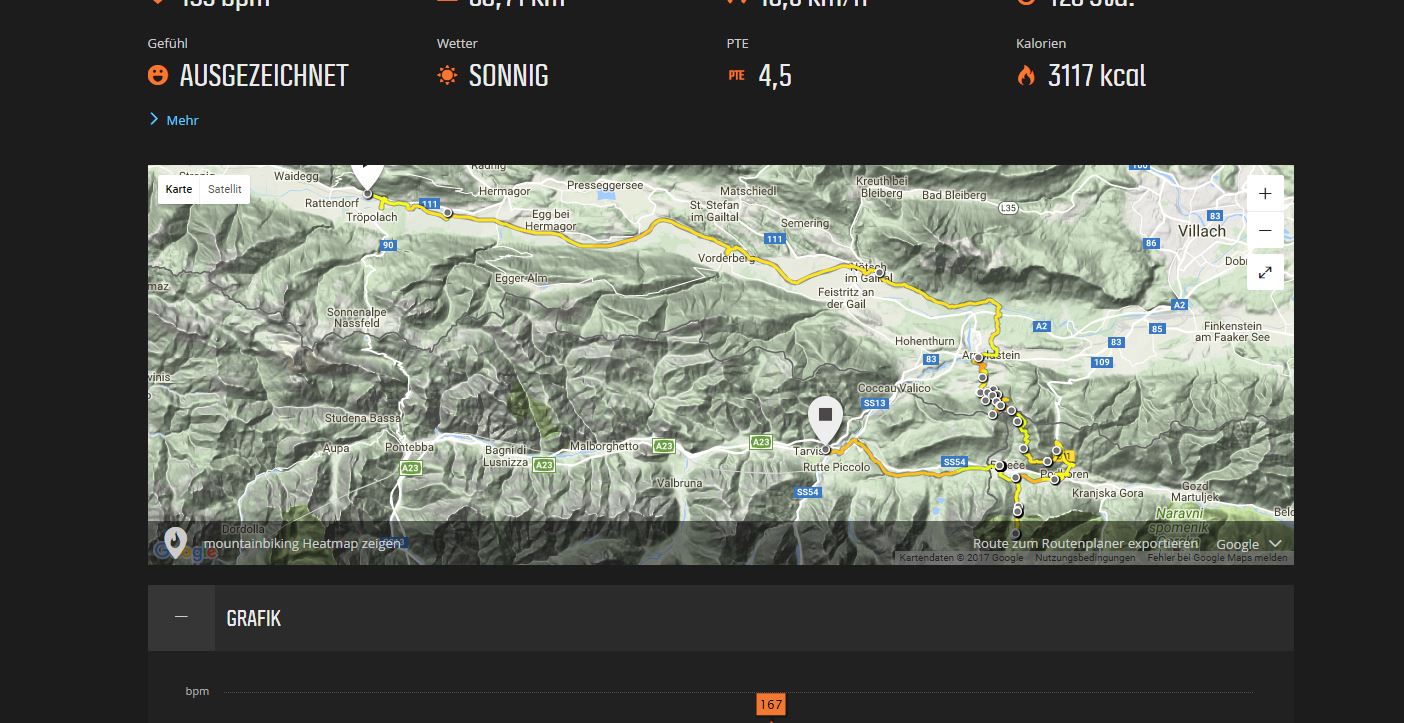This screenshot has width=1404, height=723.
Task: Open the map in fullscreen view
Action: pyautogui.click(x=1265, y=272)
